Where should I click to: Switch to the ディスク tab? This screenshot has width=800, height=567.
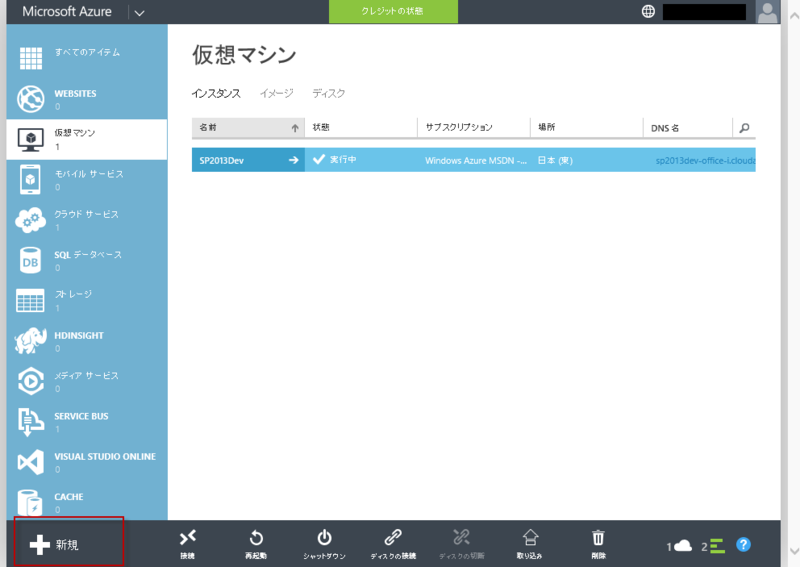(x=329, y=93)
